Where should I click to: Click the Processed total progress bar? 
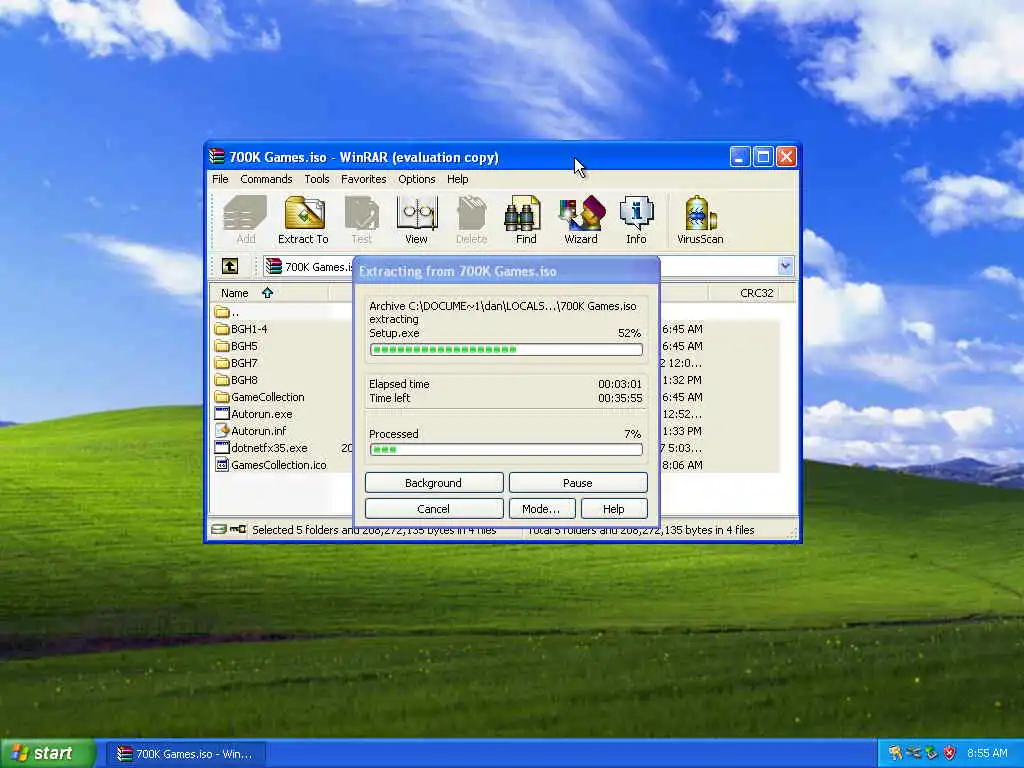(x=506, y=449)
